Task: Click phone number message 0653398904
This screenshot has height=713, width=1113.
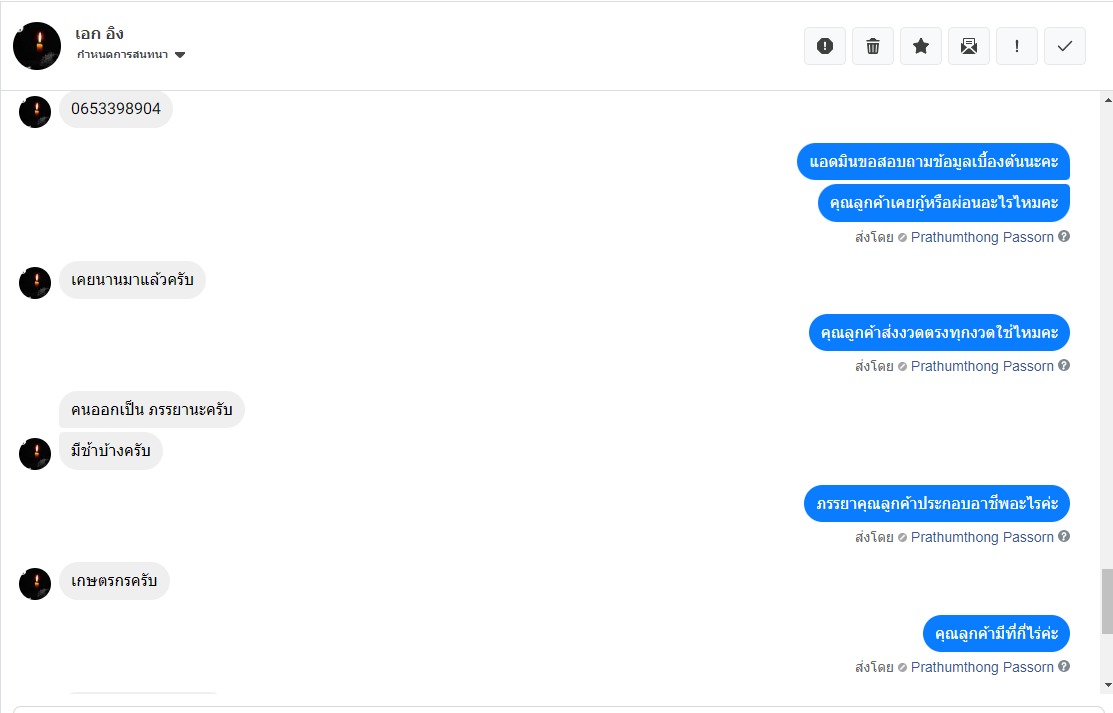Action: (x=116, y=109)
